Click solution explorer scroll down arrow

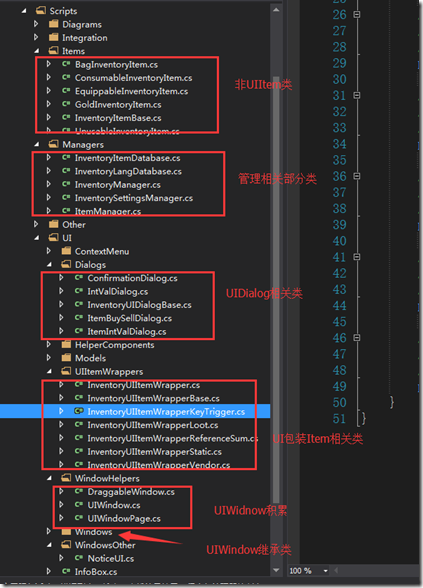coord(276,570)
